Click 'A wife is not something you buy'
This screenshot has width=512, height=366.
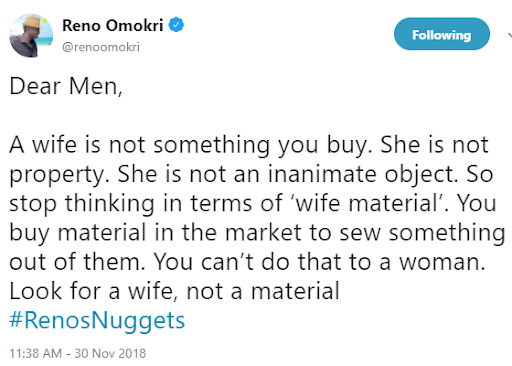click(x=189, y=145)
